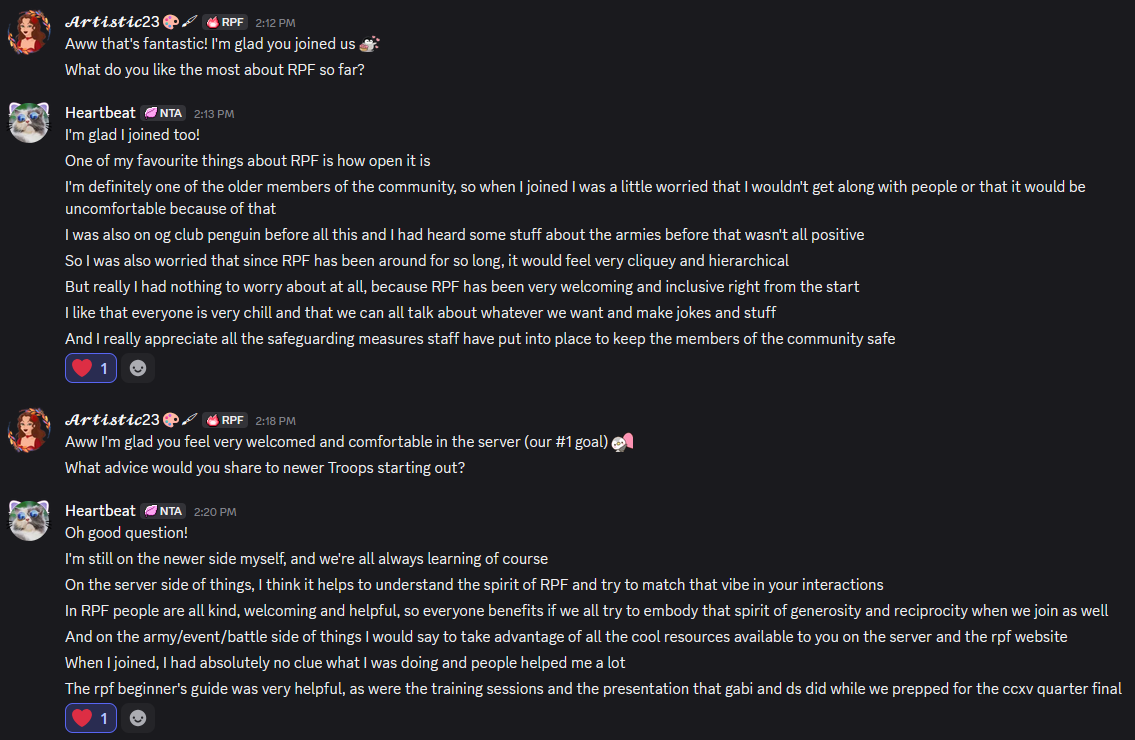Click the RPF server tag at 2:18 PM
Viewport: 1135px width, 740px height.
(225, 420)
